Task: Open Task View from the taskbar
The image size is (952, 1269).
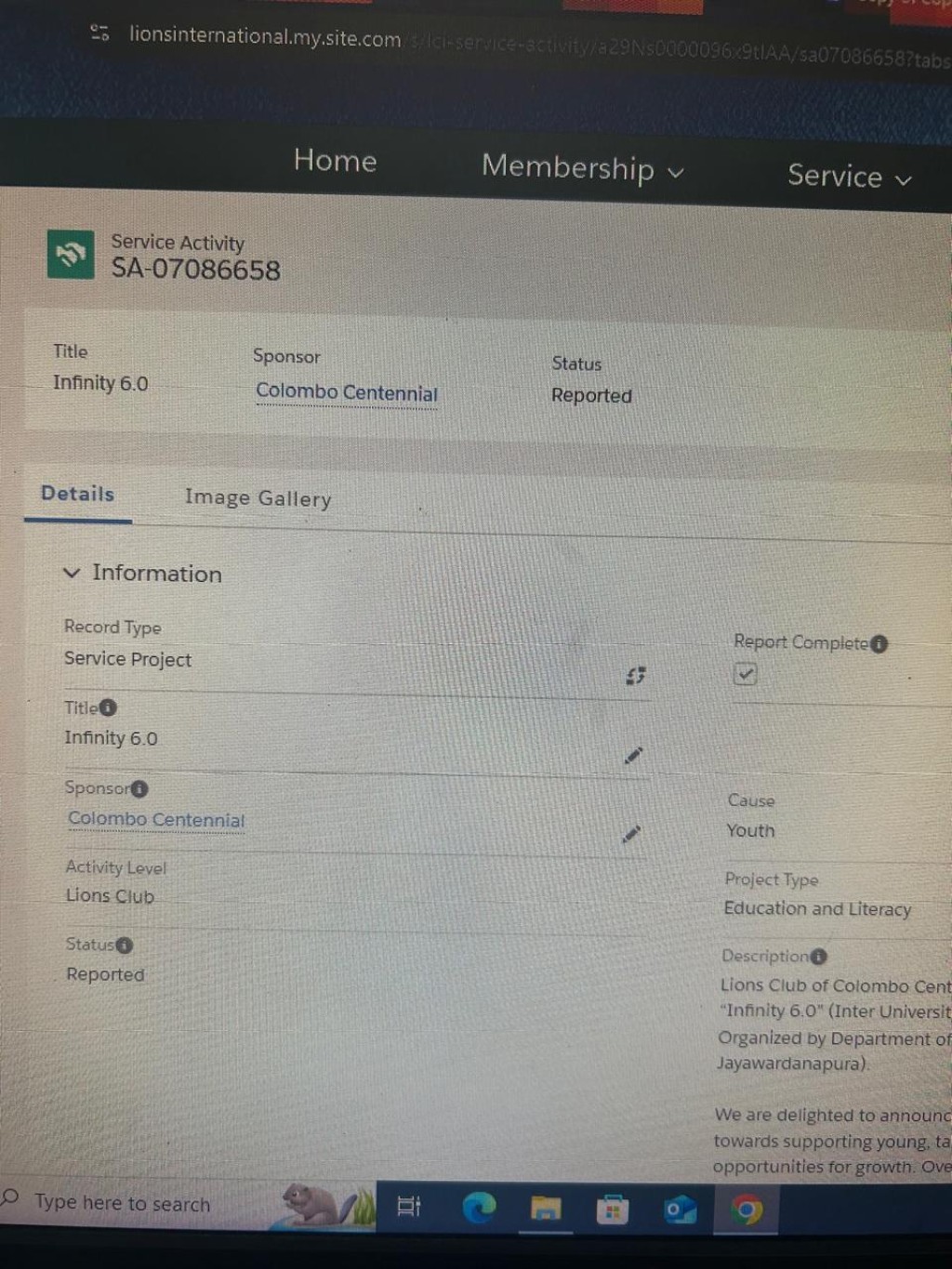Action: (x=409, y=1206)
